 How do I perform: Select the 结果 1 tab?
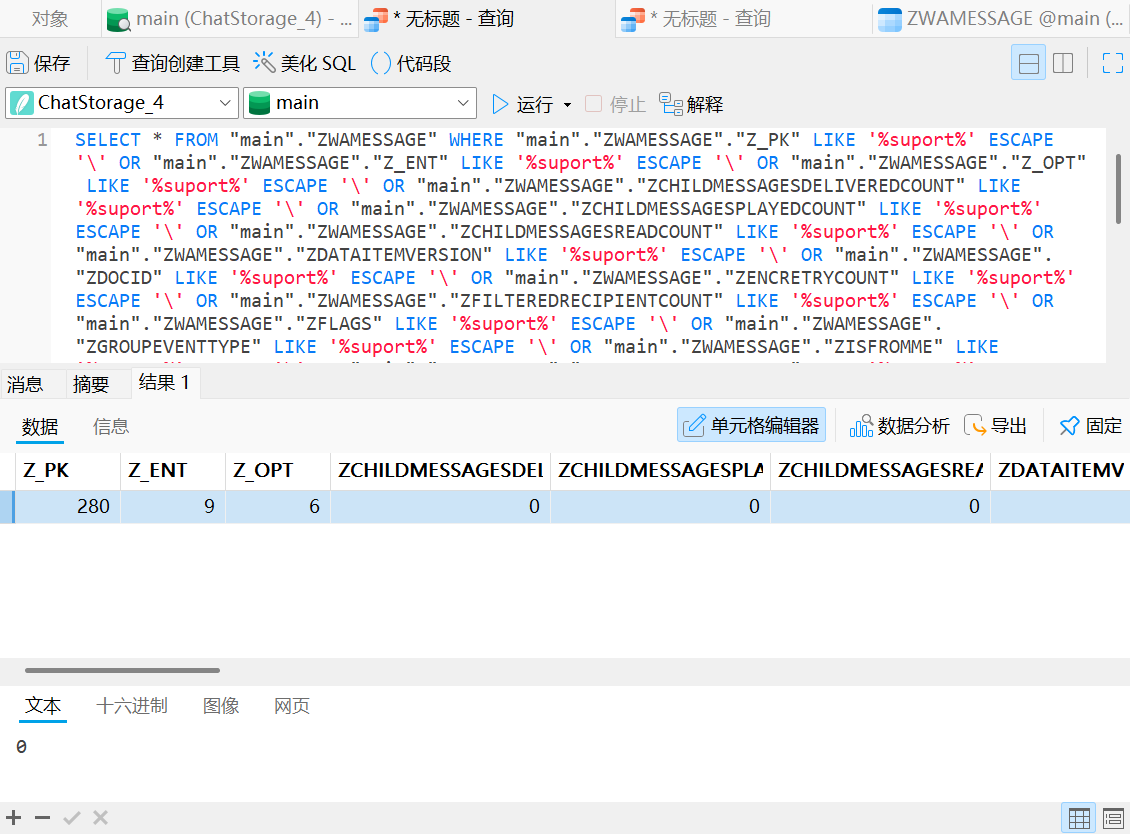[x=165, y=383]
